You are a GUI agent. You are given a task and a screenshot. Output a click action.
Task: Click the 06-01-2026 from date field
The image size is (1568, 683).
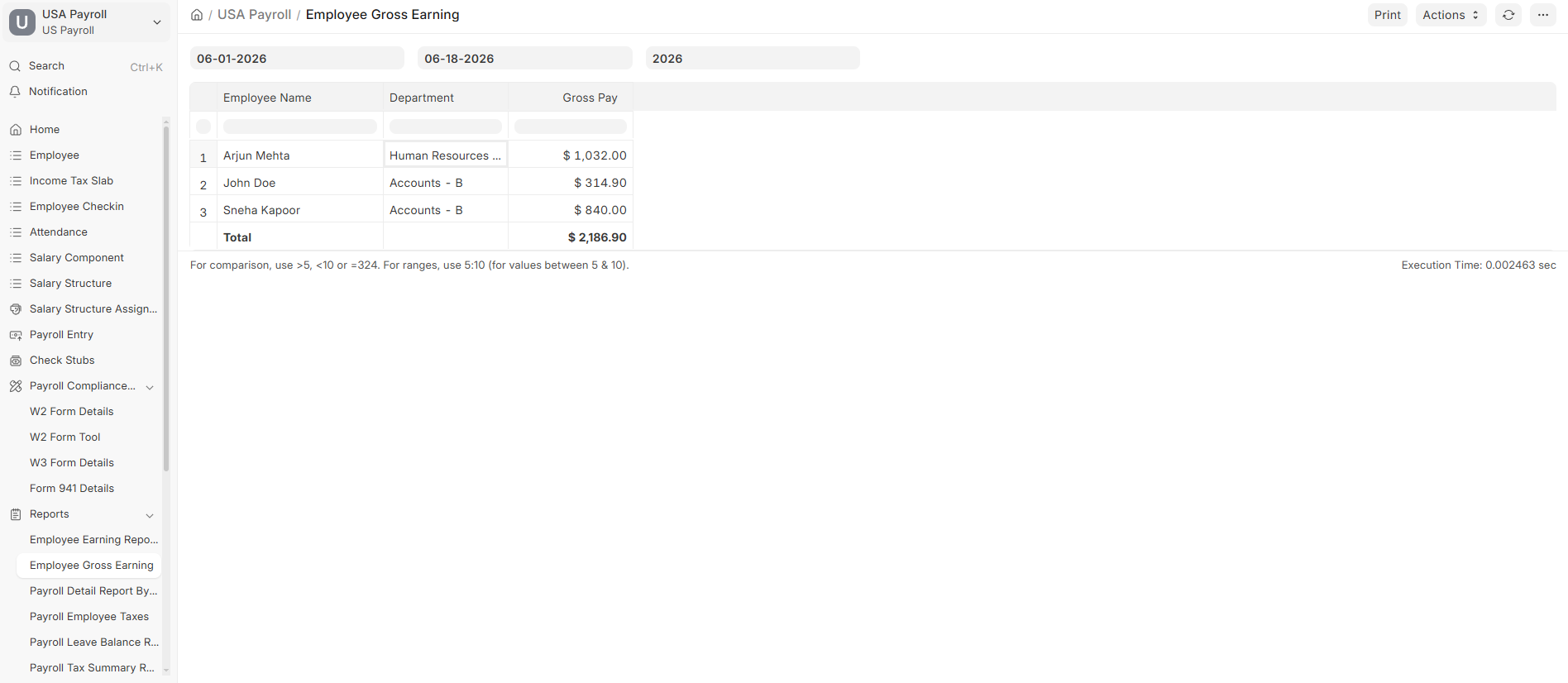(297, 59)
